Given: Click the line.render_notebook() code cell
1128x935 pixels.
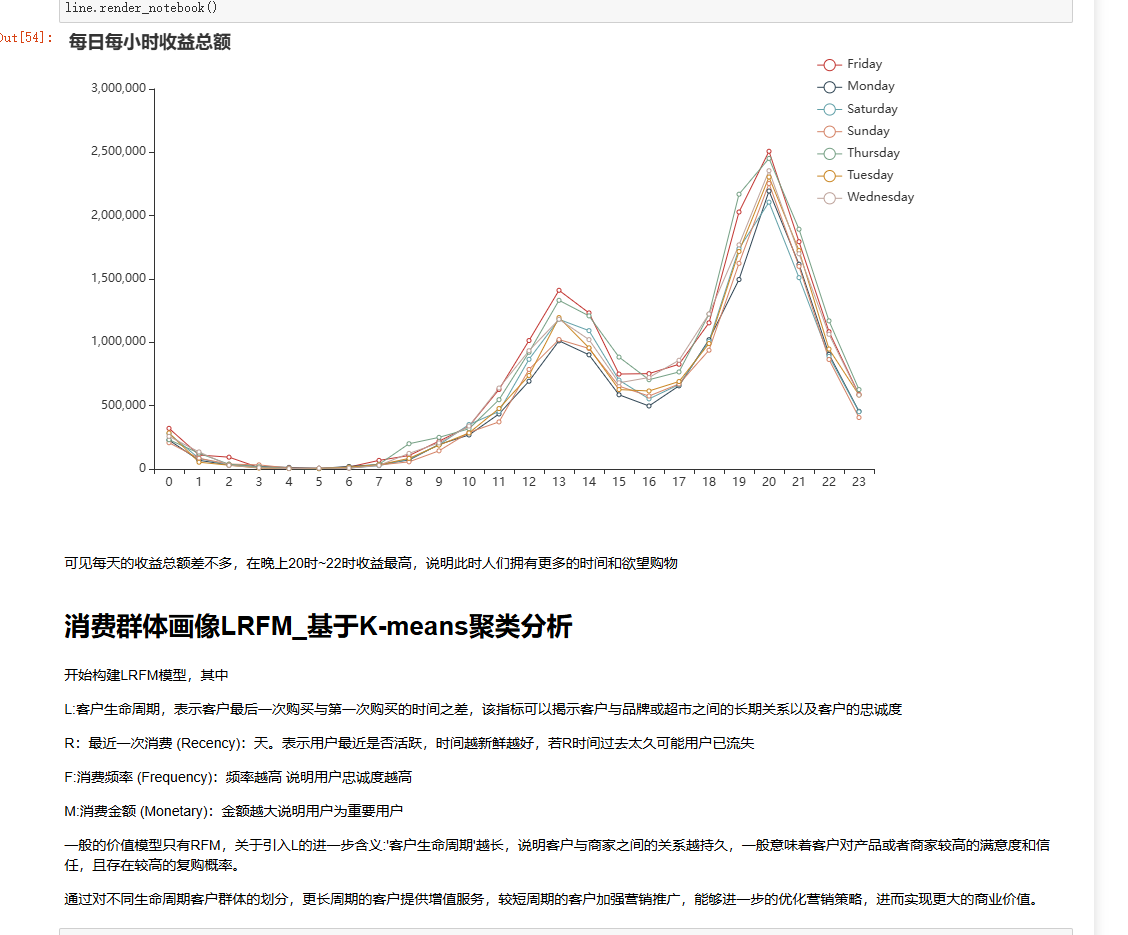Looking at the screenshot, I should [565, 9].
